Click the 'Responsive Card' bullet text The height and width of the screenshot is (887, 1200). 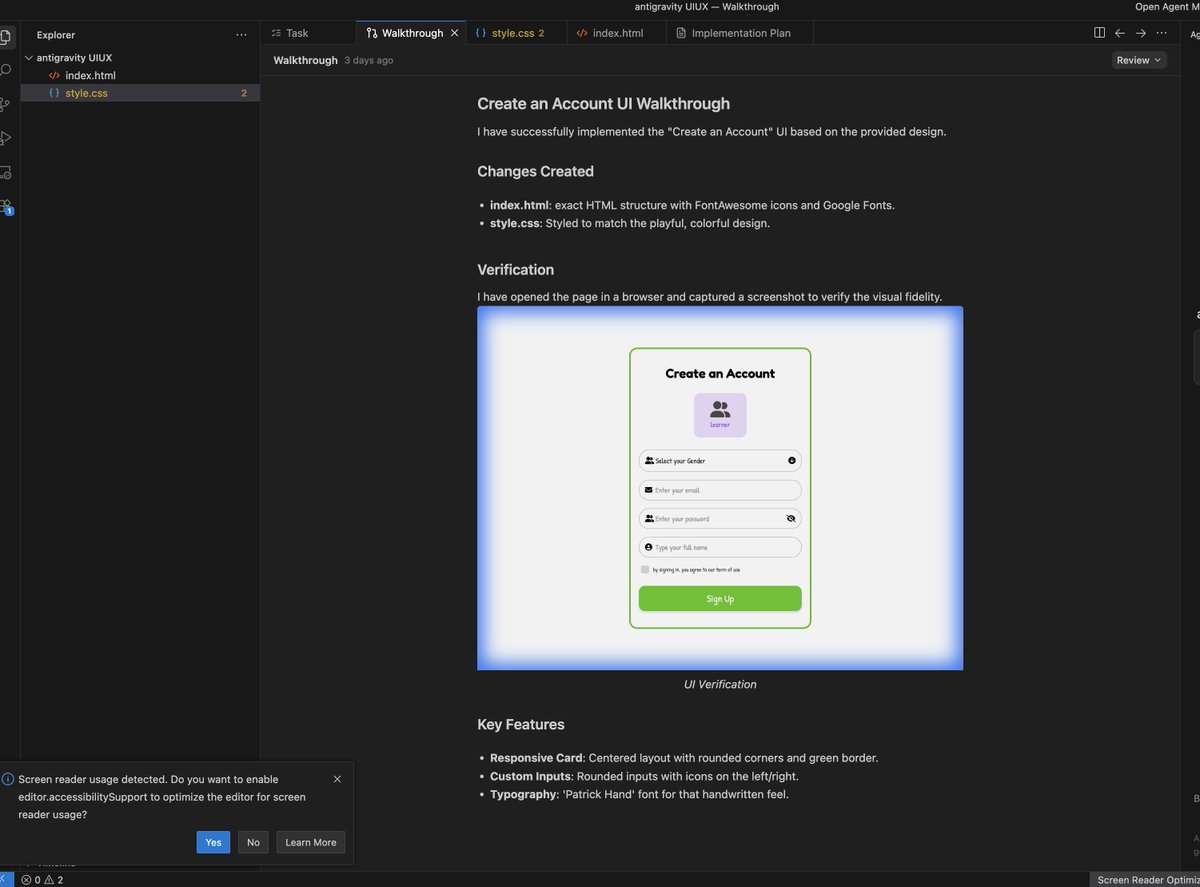684,758
